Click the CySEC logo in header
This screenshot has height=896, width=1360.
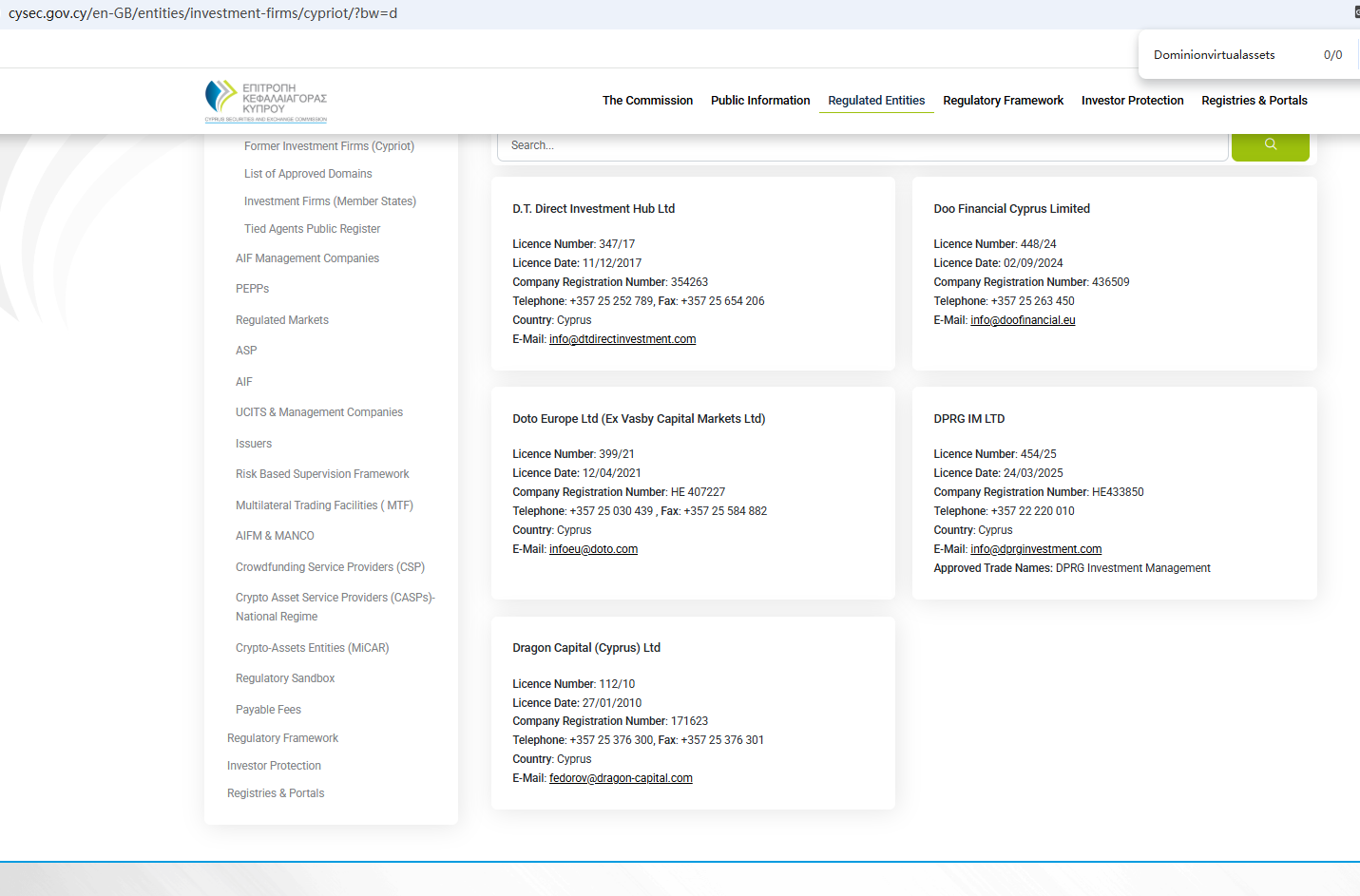[266, 101]
